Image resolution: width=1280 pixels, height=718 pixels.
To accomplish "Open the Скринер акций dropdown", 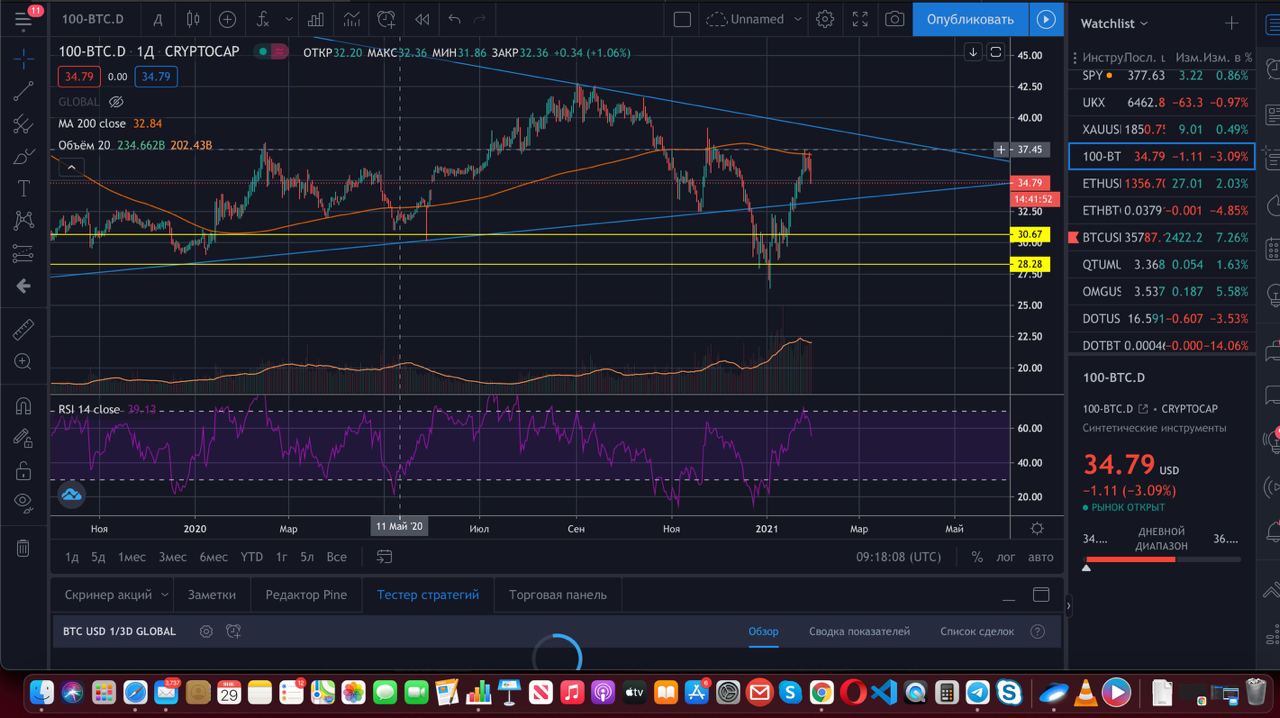I will click(x=116, y=594).
